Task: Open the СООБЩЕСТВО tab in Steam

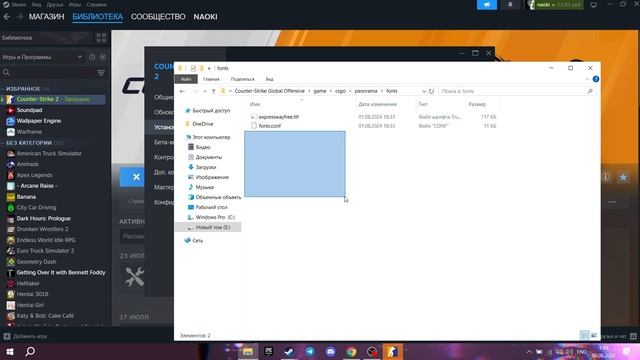Action: pyautogui.click(x=158, y=17)
